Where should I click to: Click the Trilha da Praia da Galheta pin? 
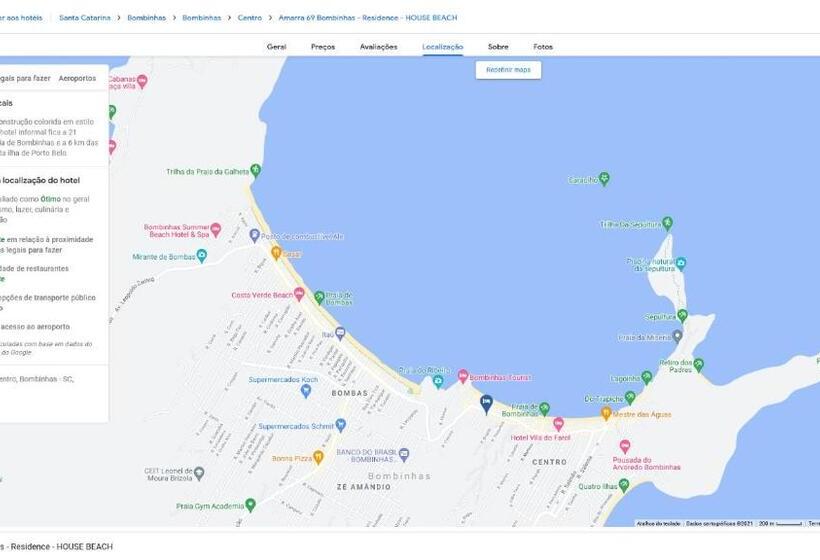pyautogui.click(x=255, y=170)
